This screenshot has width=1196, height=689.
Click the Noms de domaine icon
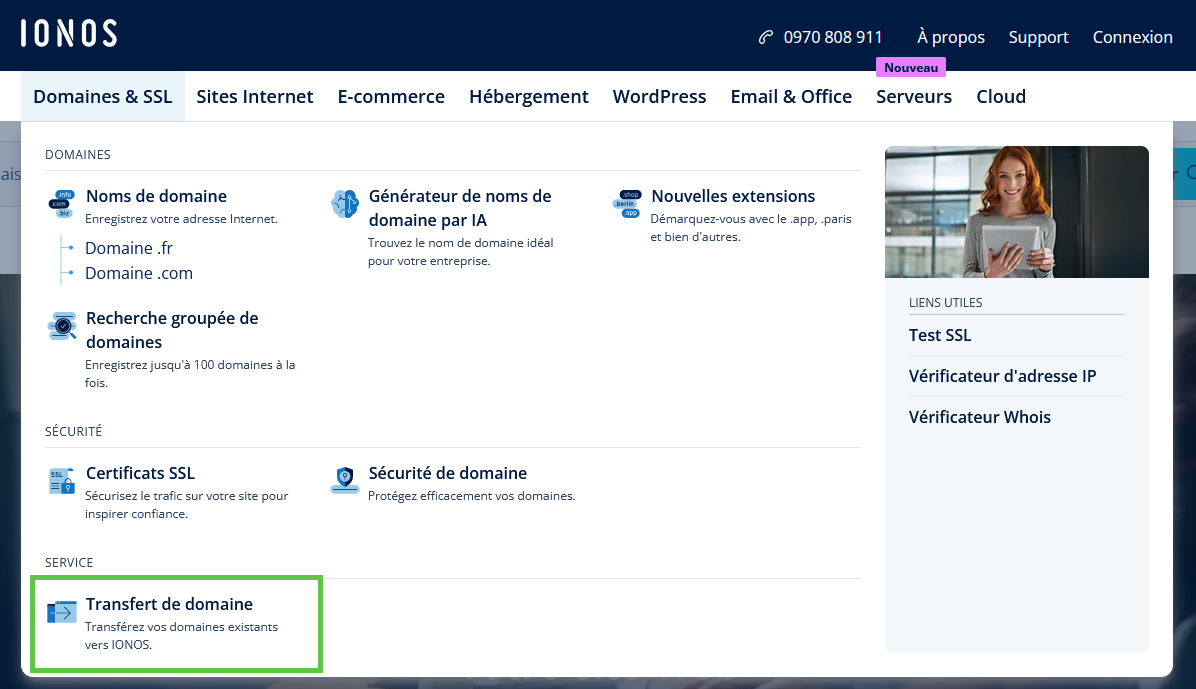click(62, 204)
